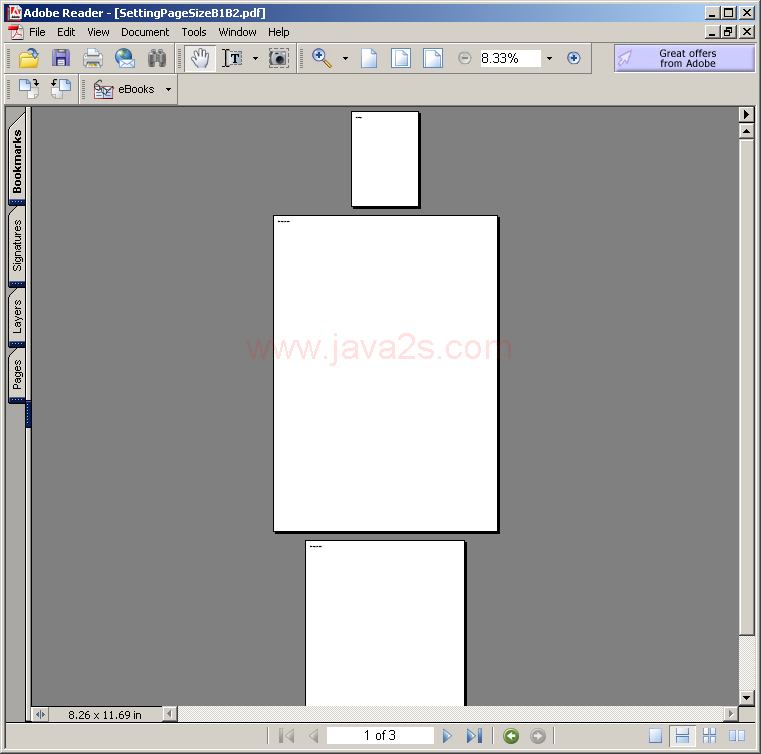
Task: Open the Layers side tab
Action: (x=17, y=316)
